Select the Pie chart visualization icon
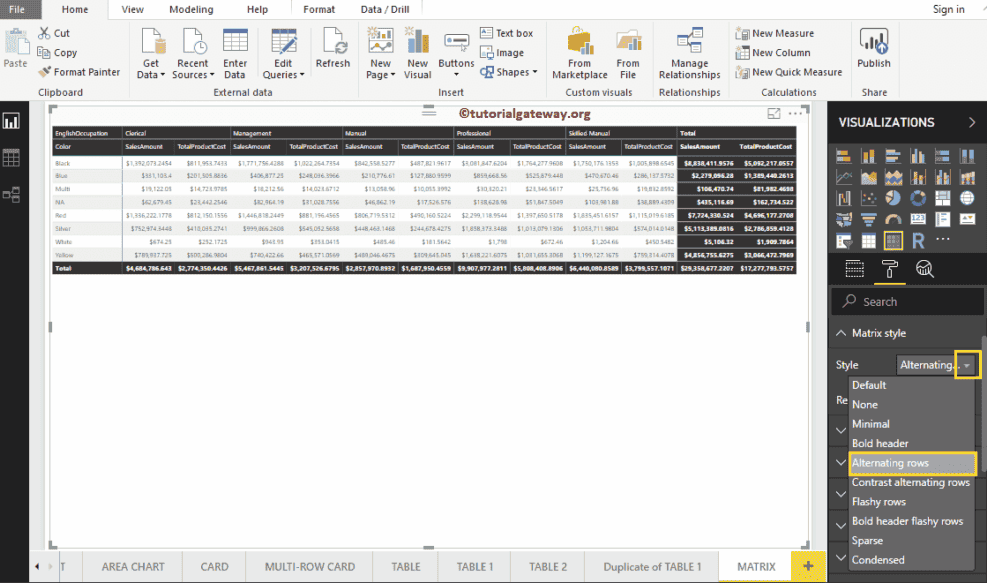Screen dimensions: 987x583 pyautogui.click(x=894, y=197)
